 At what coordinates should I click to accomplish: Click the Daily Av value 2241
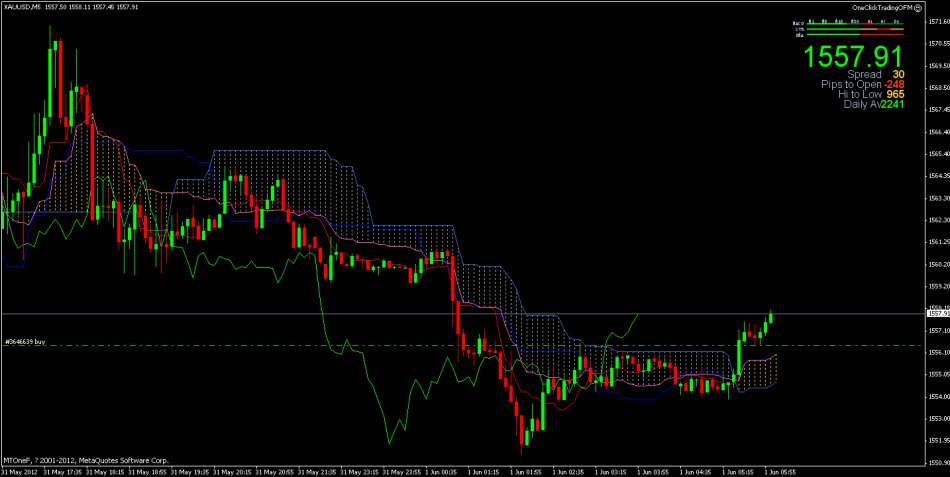point(893,105)
